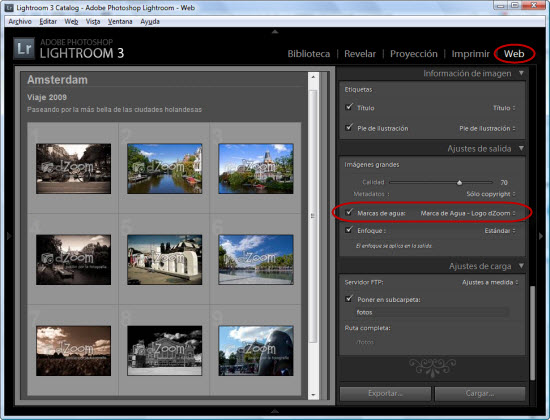
Task: Show the bottom filmstrip panel arrow
Action: click(x=275, y=411)
